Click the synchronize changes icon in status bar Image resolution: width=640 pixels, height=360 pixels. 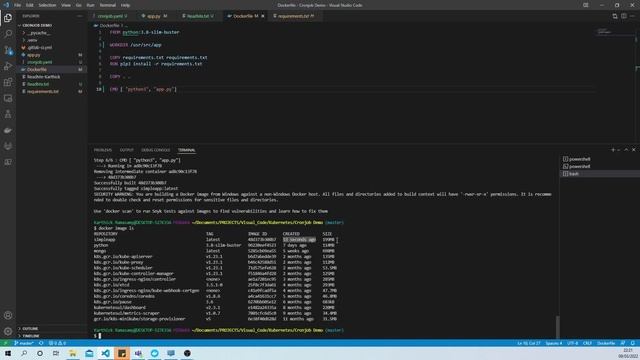(41, 343)
